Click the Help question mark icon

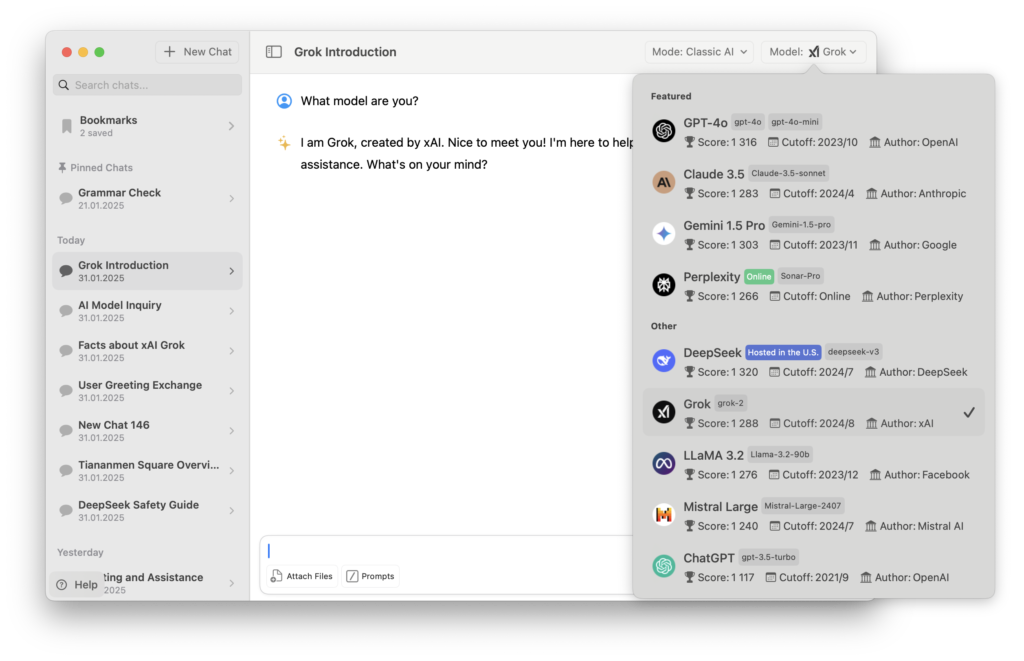point(61,585)
